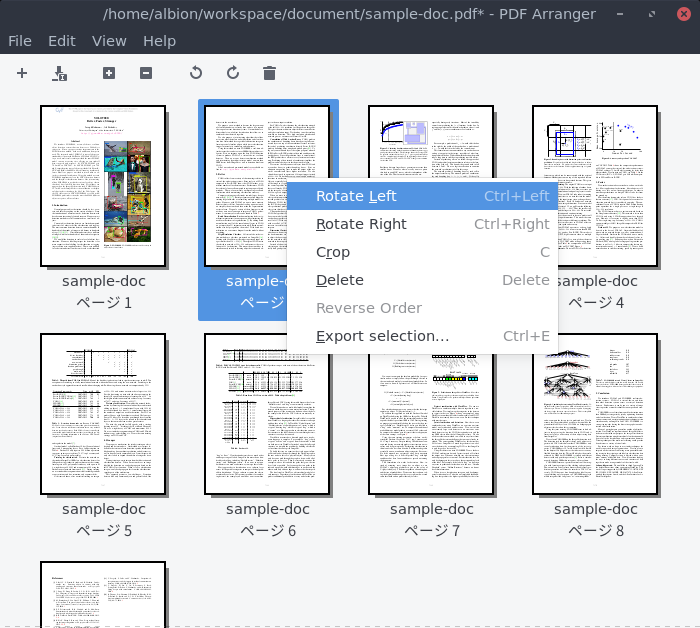
Task: Open the Help menu
Action: coord(159,41)
